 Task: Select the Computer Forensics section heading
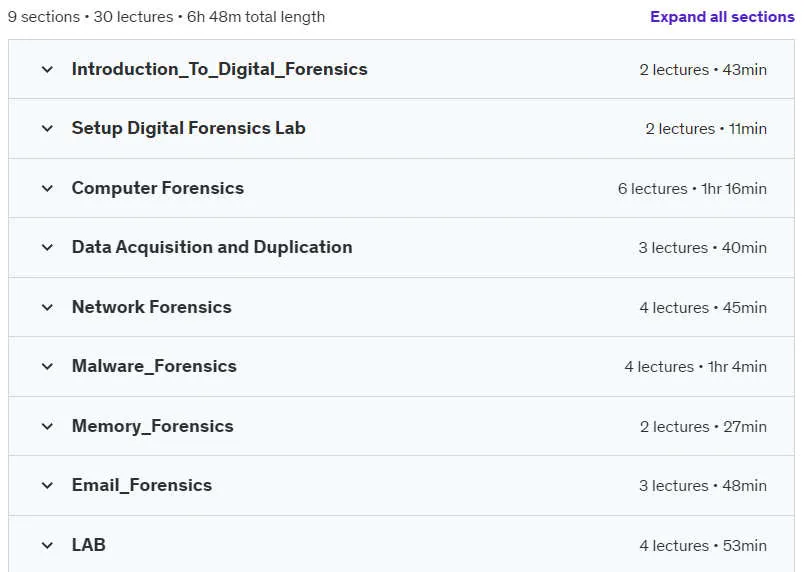click(x=157, y=188)
